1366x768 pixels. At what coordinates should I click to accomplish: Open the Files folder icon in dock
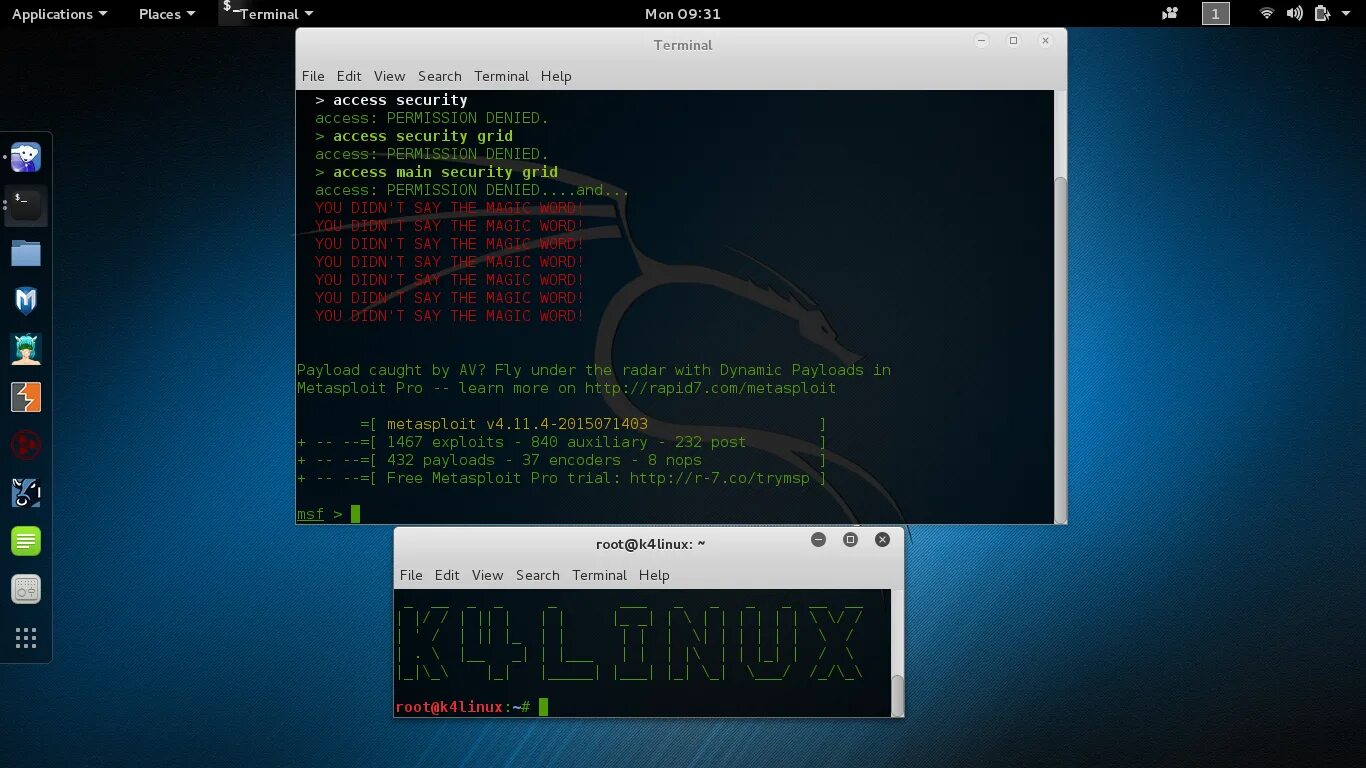[26, 253]
